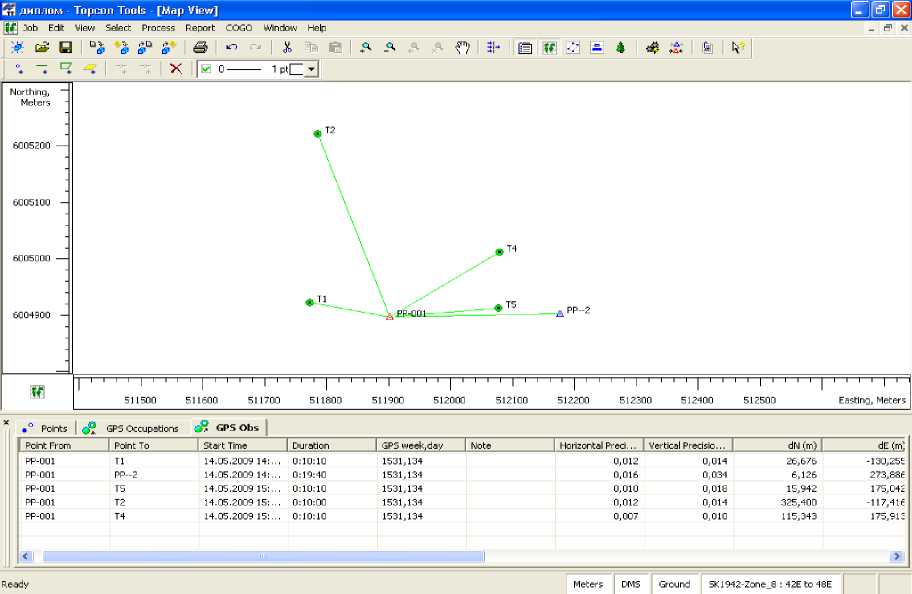Open the COGO menu
Viewport: 912px width, 594px height.
pos(239,28)
